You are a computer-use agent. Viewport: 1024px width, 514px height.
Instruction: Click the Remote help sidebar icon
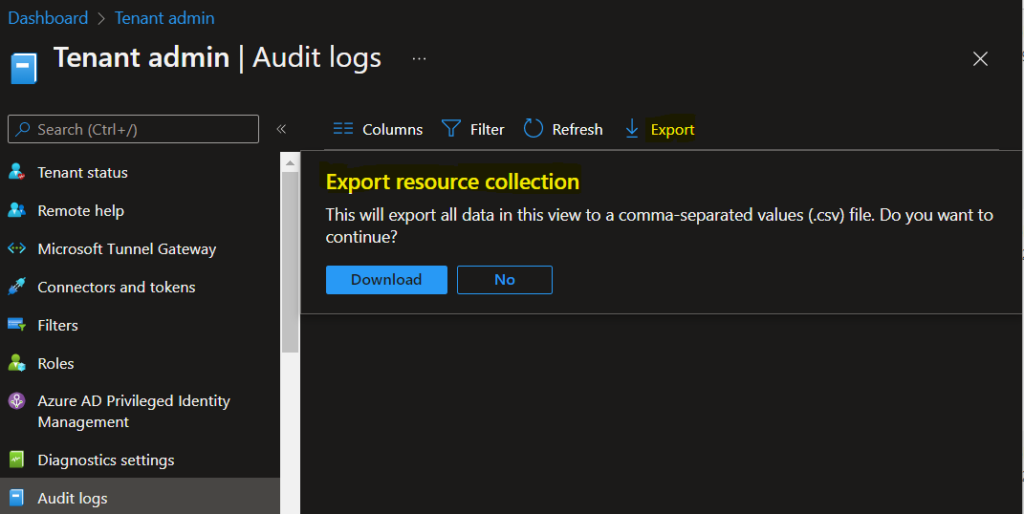pyautogui.click(x=16, y=210)
